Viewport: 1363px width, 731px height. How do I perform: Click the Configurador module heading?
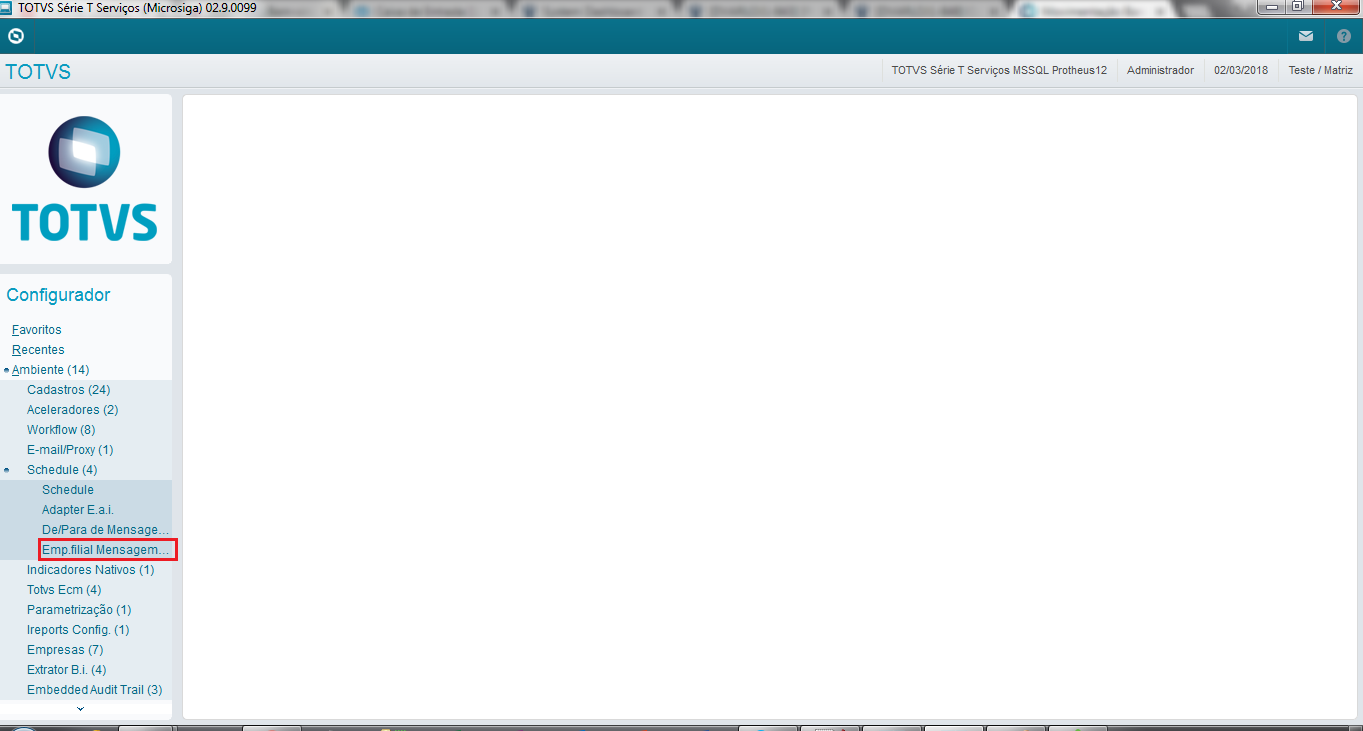(58, 295)
